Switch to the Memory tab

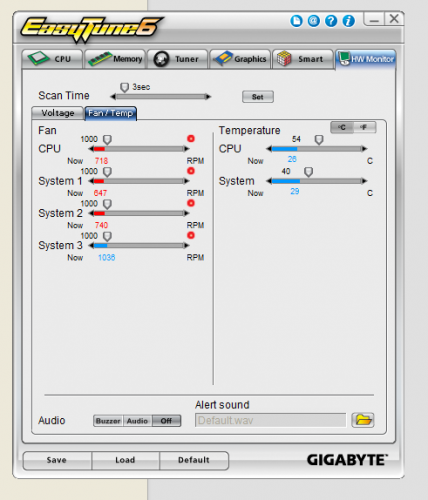tap(115, 59)
